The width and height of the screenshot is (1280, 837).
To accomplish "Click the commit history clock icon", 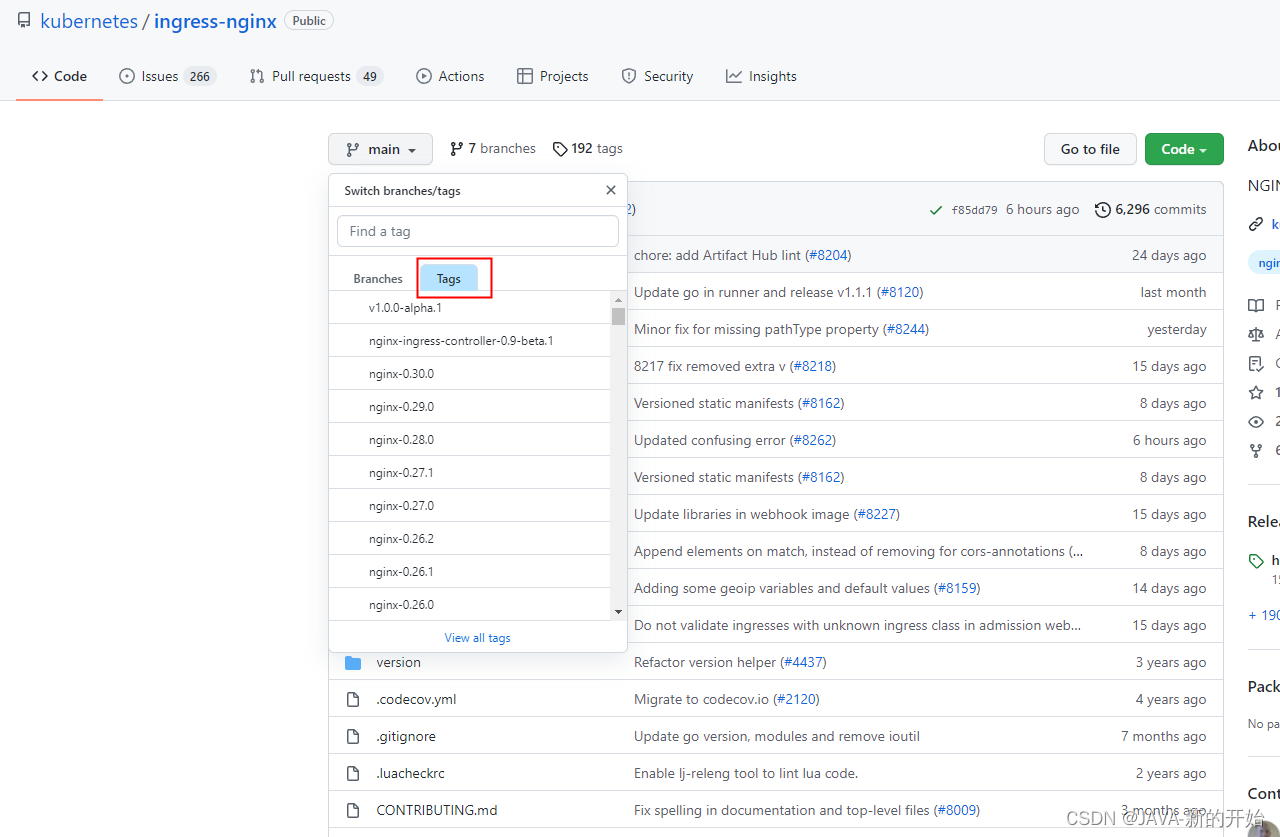I will 1103,210.
